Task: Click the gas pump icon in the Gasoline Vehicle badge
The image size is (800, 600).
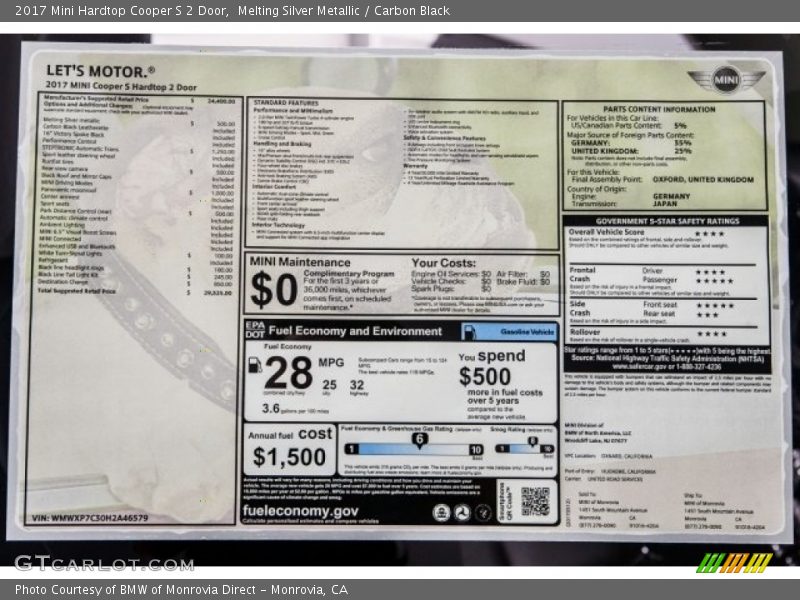Action: point(470,332)
